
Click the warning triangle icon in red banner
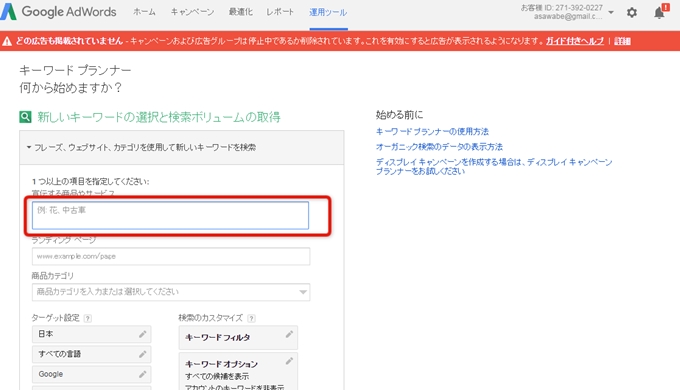tap(7, 41)
